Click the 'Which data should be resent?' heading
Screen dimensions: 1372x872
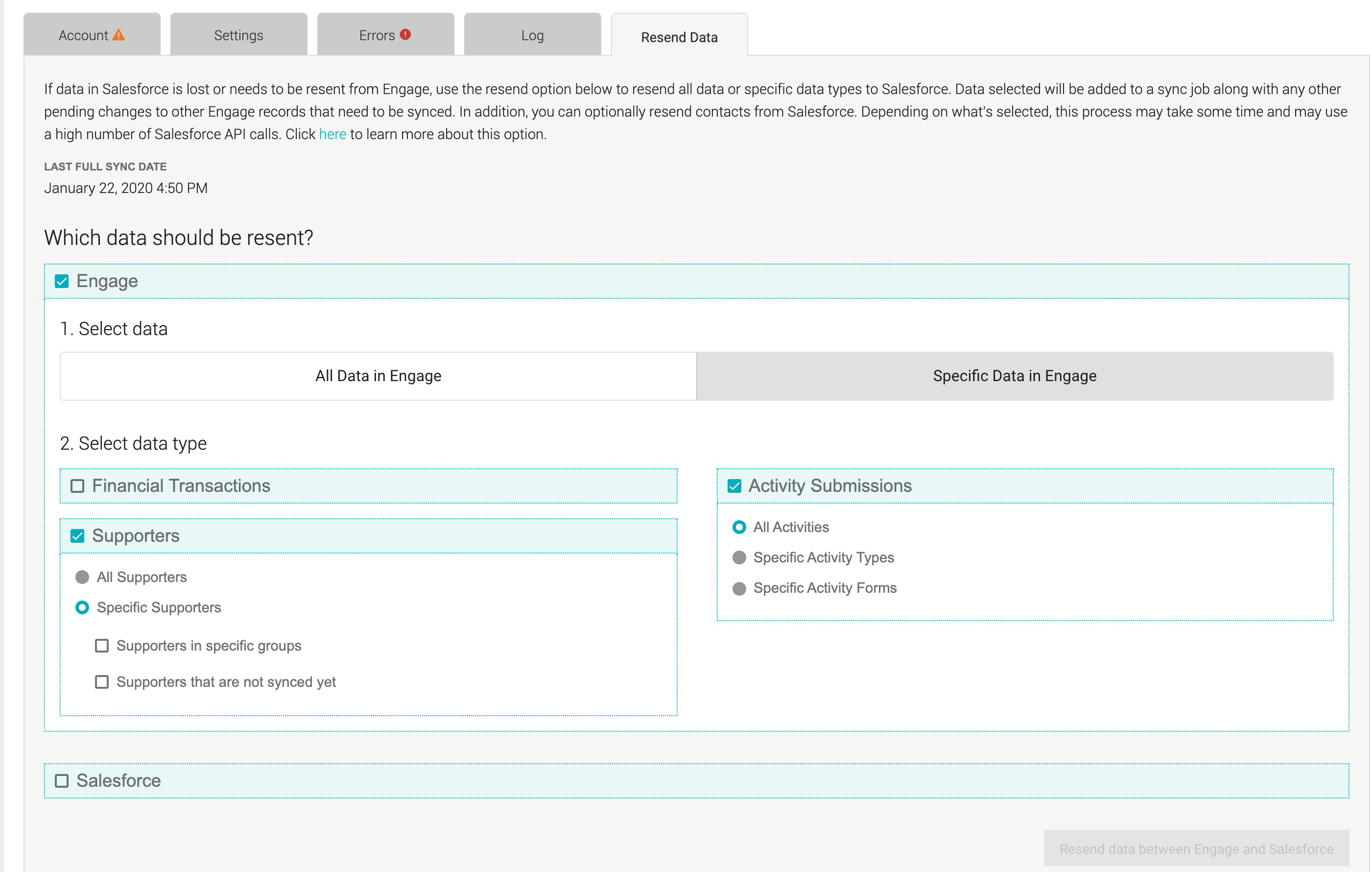point(179,238)
